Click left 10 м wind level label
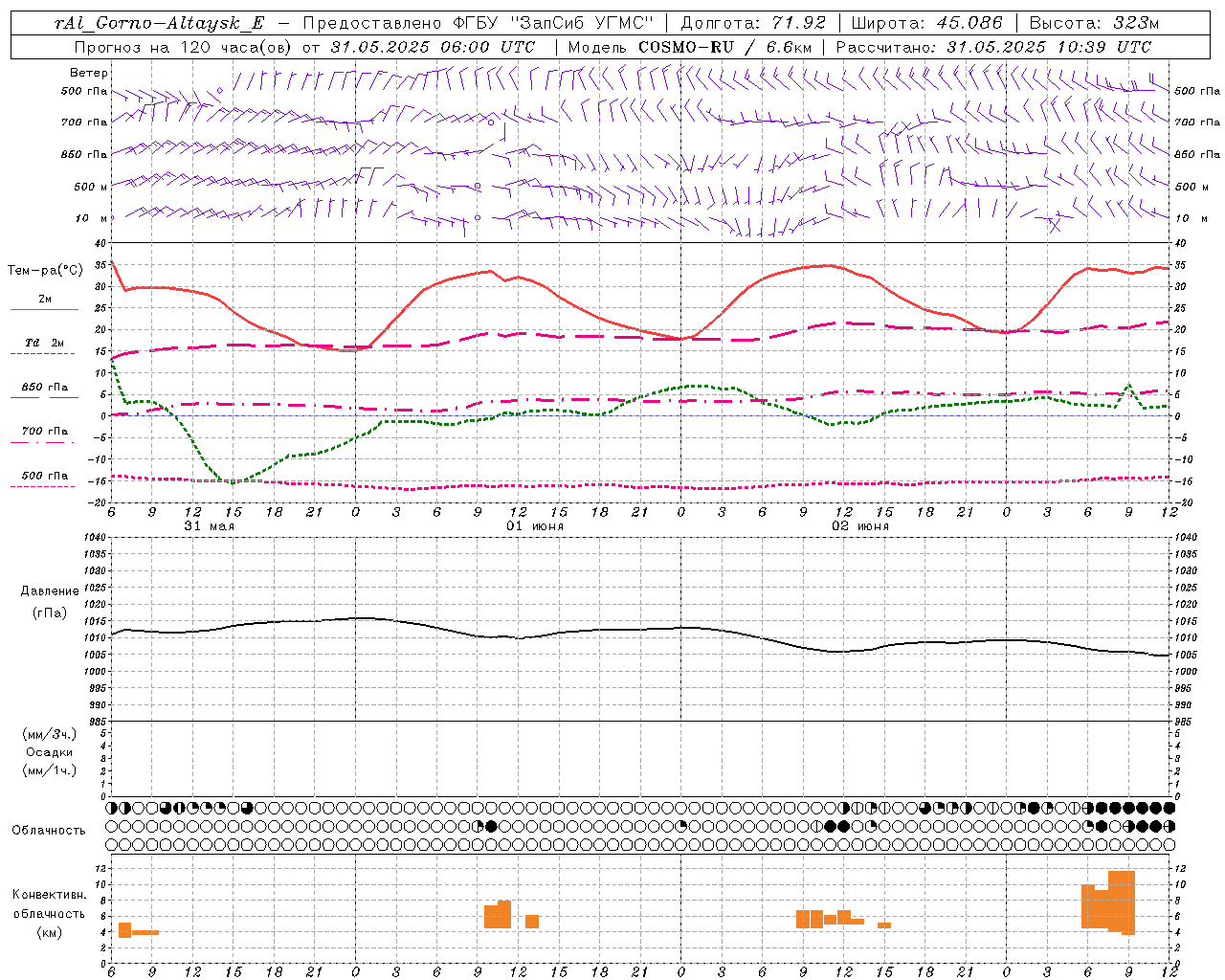 [92, 218]
